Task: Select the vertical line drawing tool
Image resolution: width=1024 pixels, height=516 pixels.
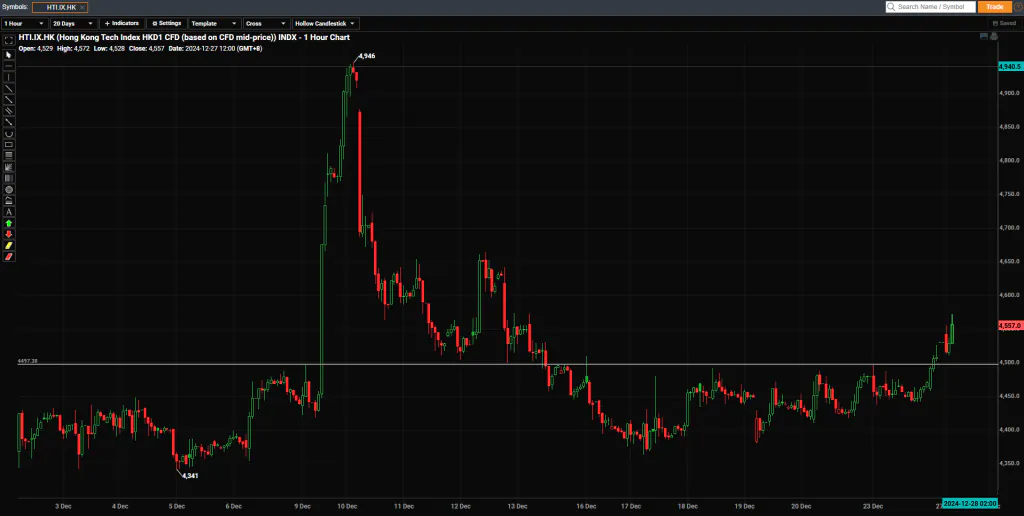Action: point(9,77)
